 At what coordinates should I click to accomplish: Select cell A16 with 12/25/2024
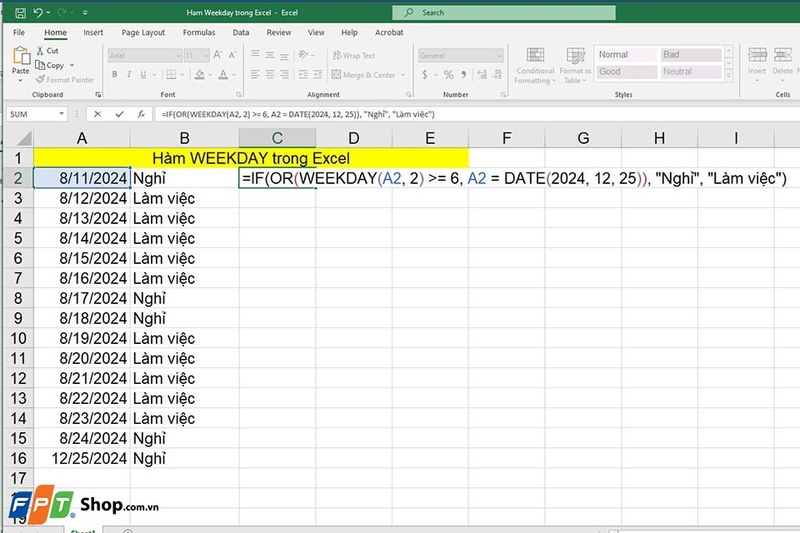[x=82, y=458]
